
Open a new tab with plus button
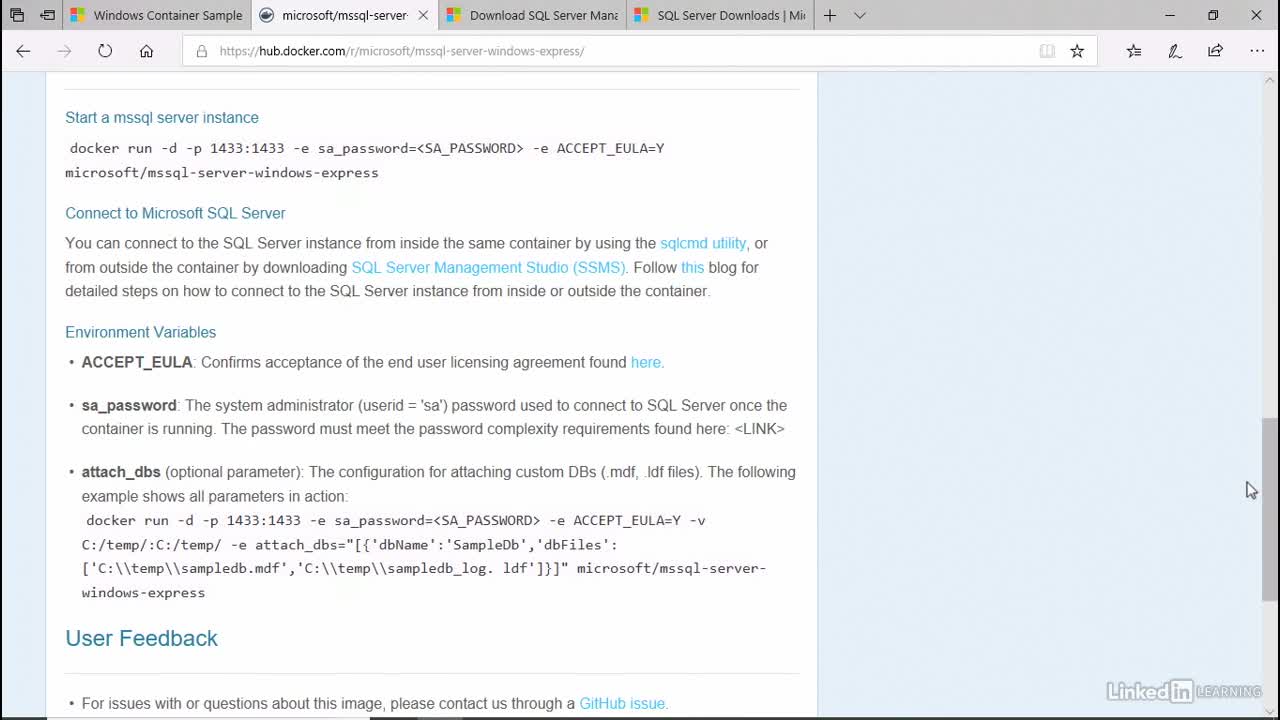click(x=830, y=15)
